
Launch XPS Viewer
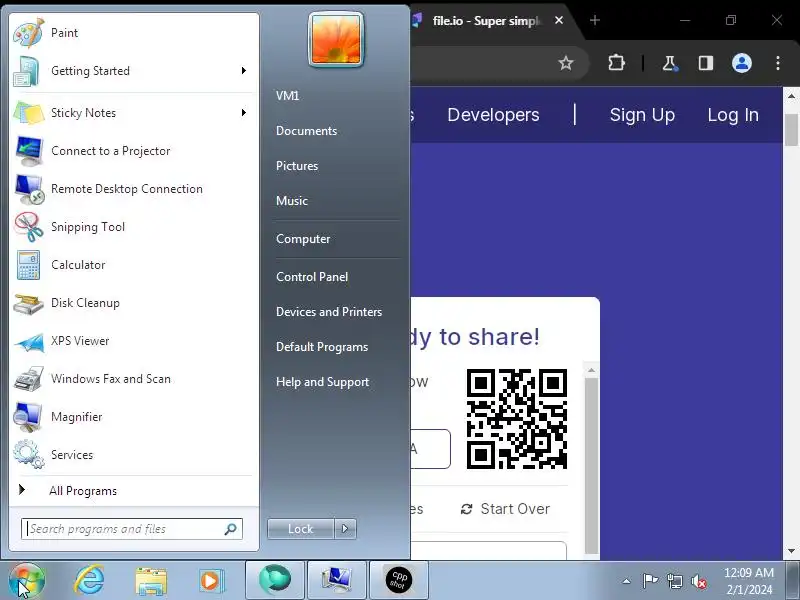pos(133,341)
